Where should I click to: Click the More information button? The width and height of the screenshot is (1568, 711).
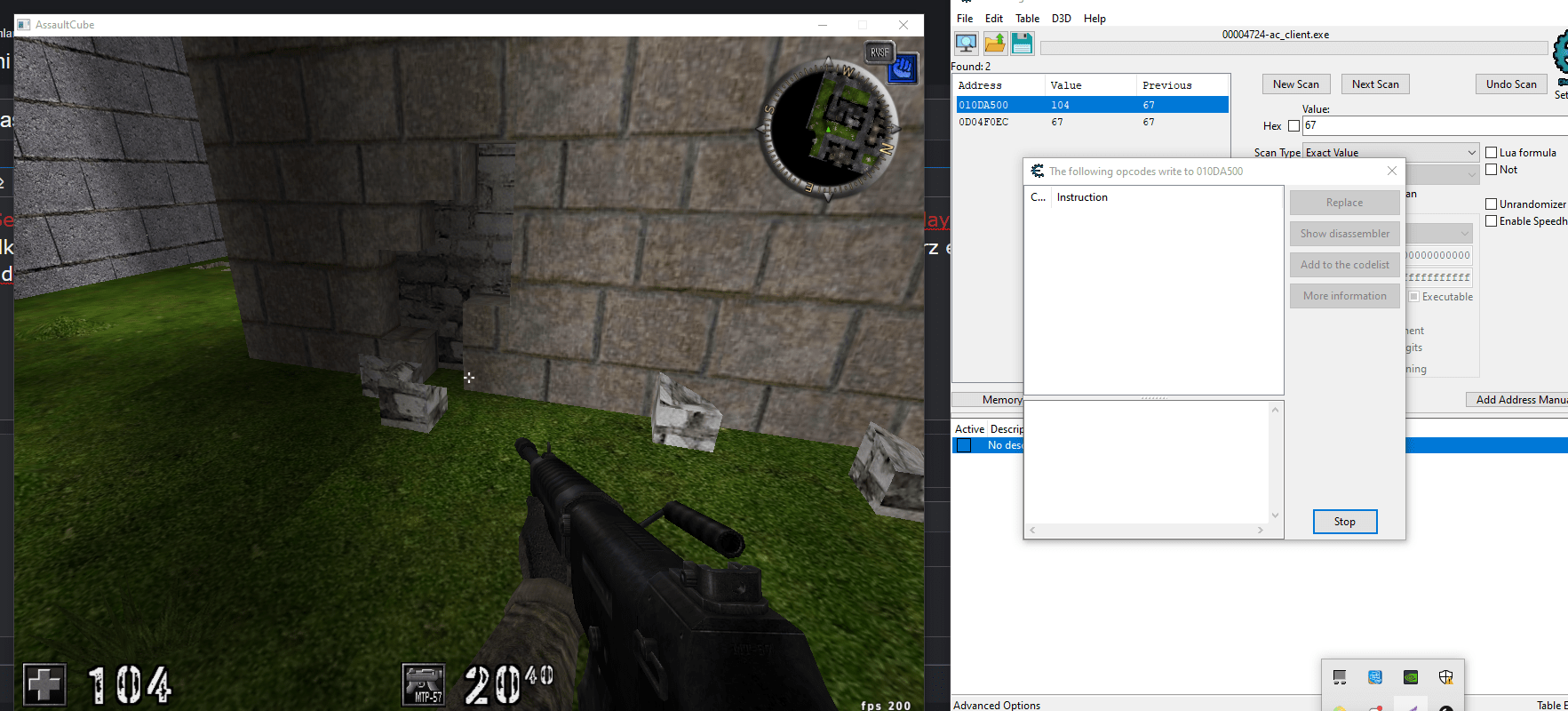1344,296
